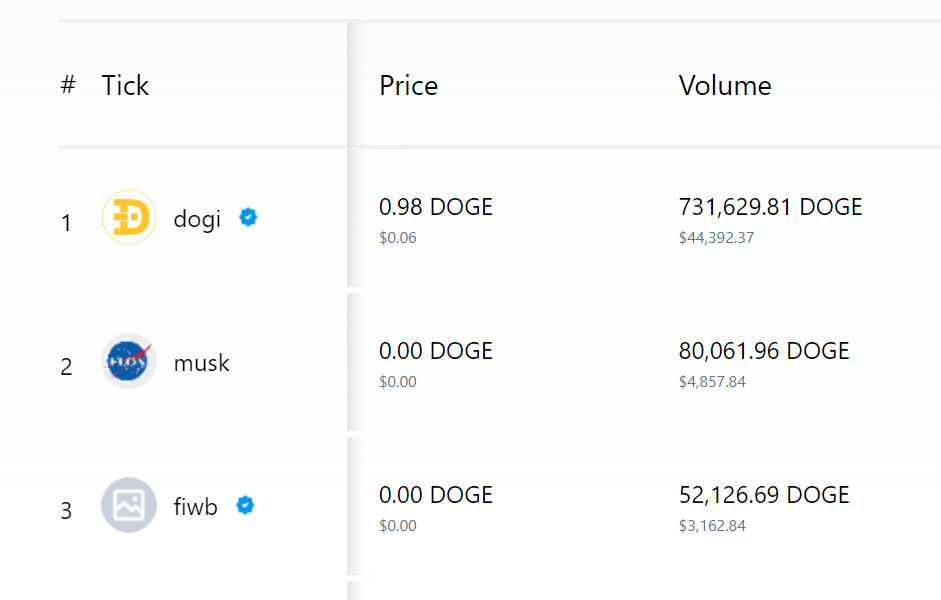Sort table by Volume column header
Image resolution: width=941 pixels, height=600 pixels.
pyautogui.click(x=725, y=86)
